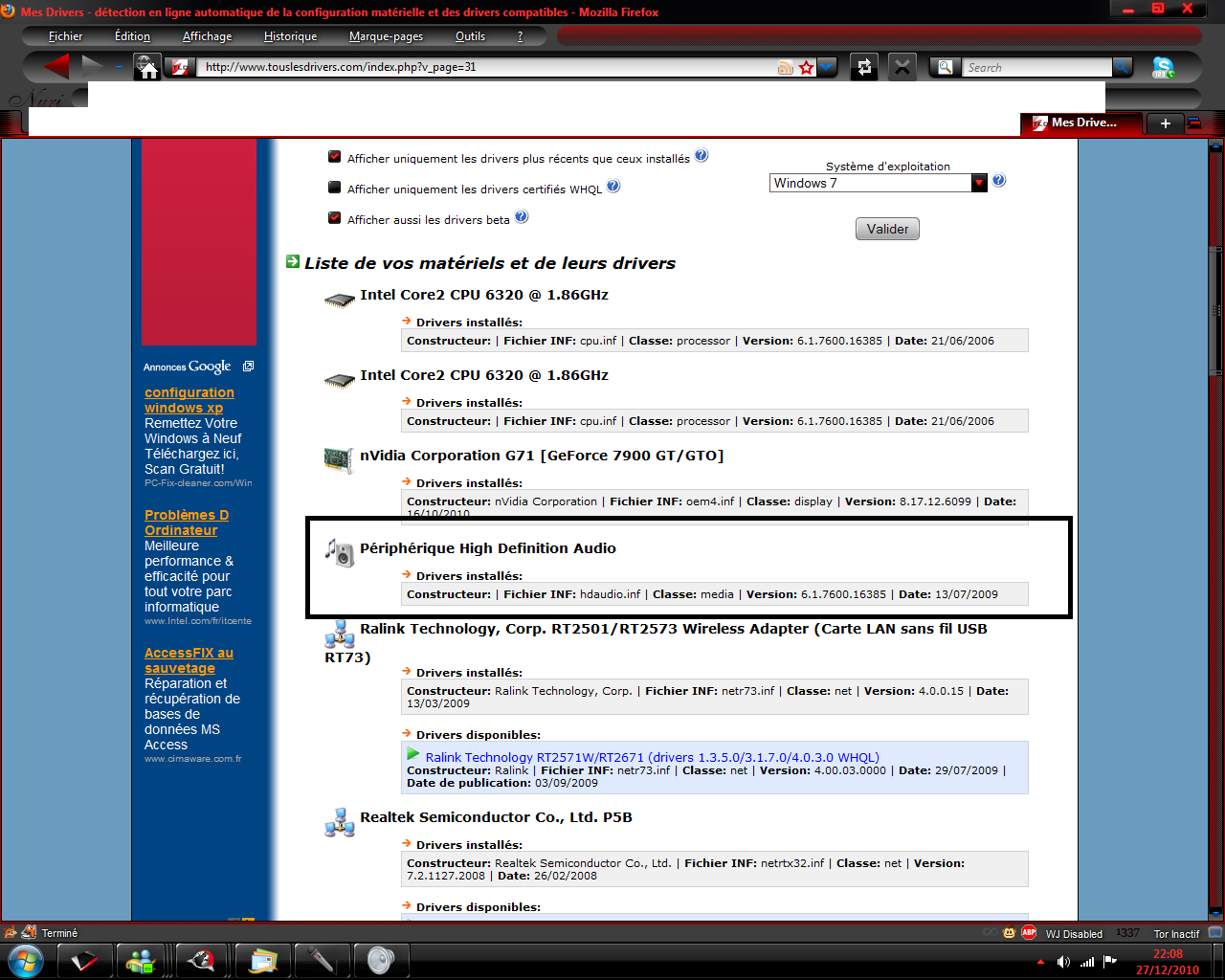Enable 'drivers certifiés WHQL' checkbox
Screen dimensions: 1225x980
335,188
